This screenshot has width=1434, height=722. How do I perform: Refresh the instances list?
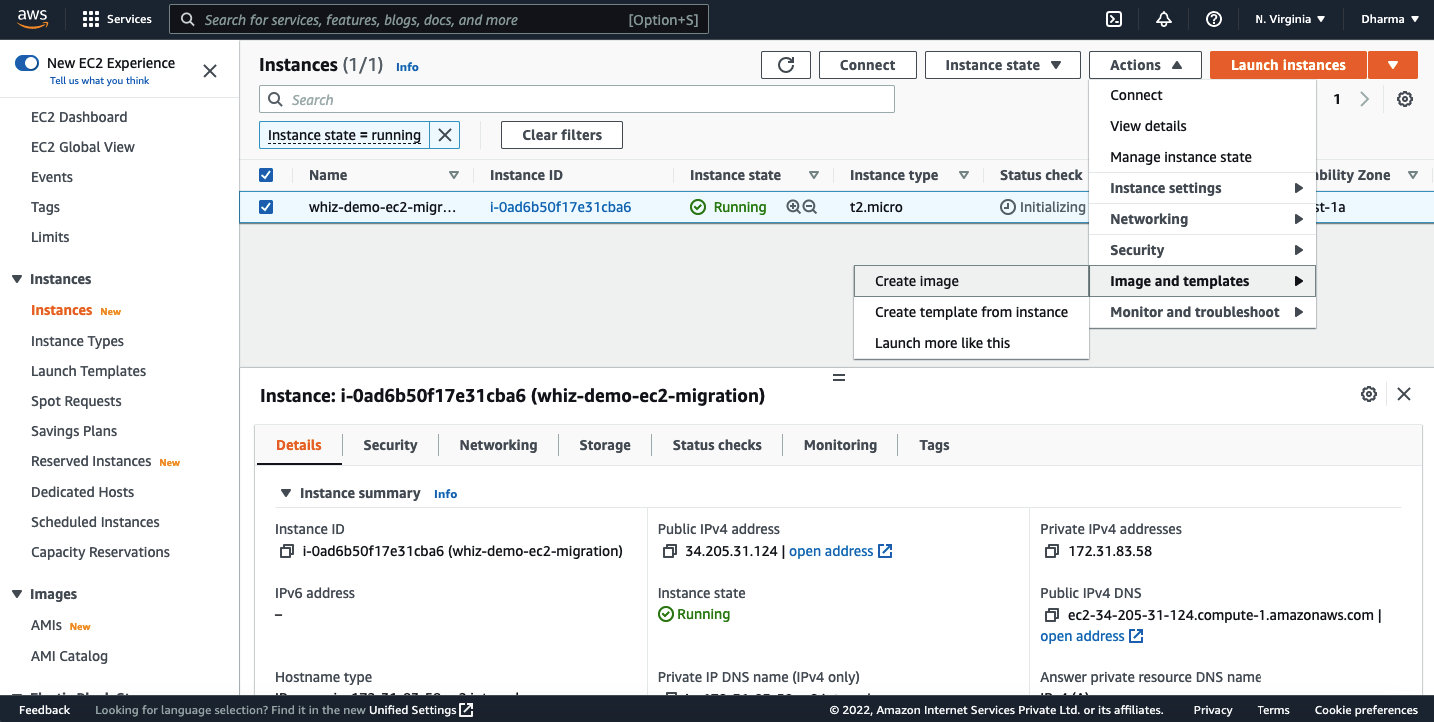point(786,65)
